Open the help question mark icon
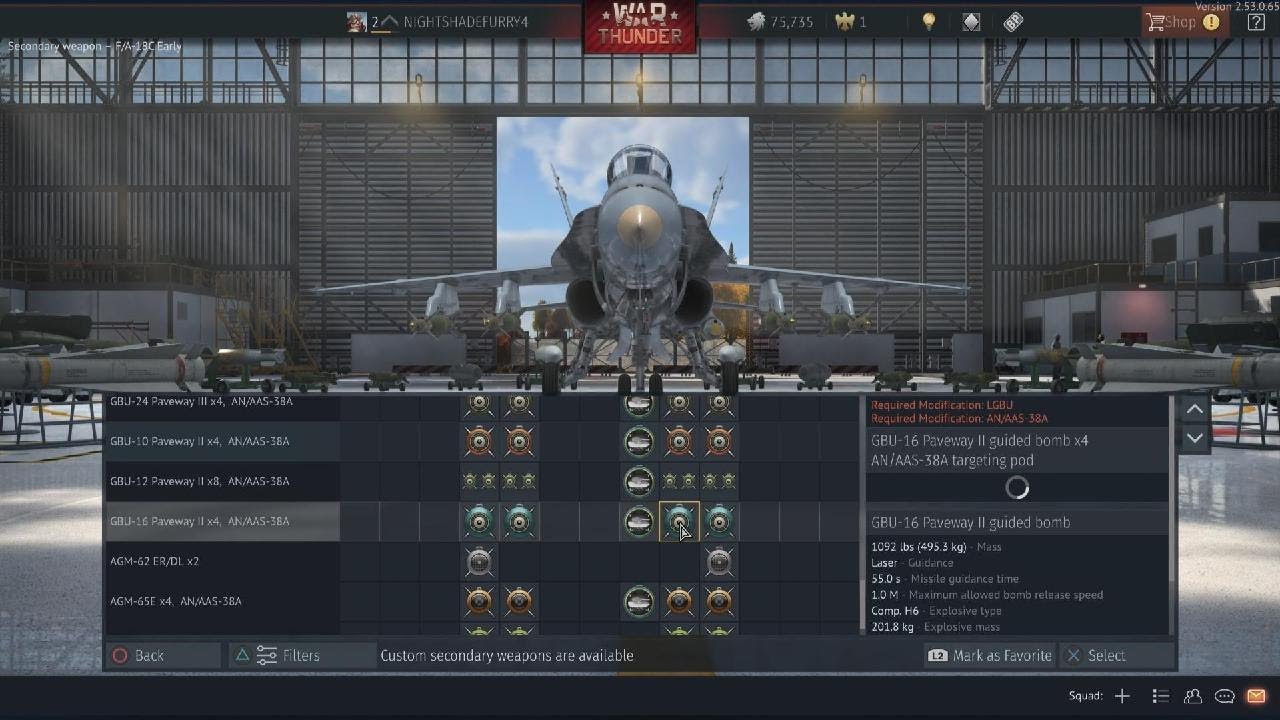1280x720 pixels. (x=1256, y=22)
